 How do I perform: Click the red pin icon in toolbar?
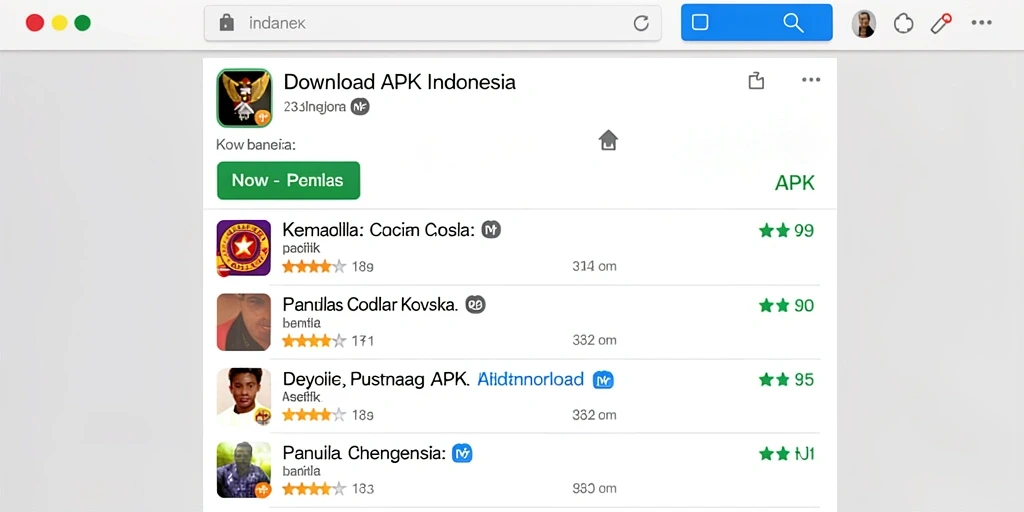pyautogui.click(x=941, y=24)
